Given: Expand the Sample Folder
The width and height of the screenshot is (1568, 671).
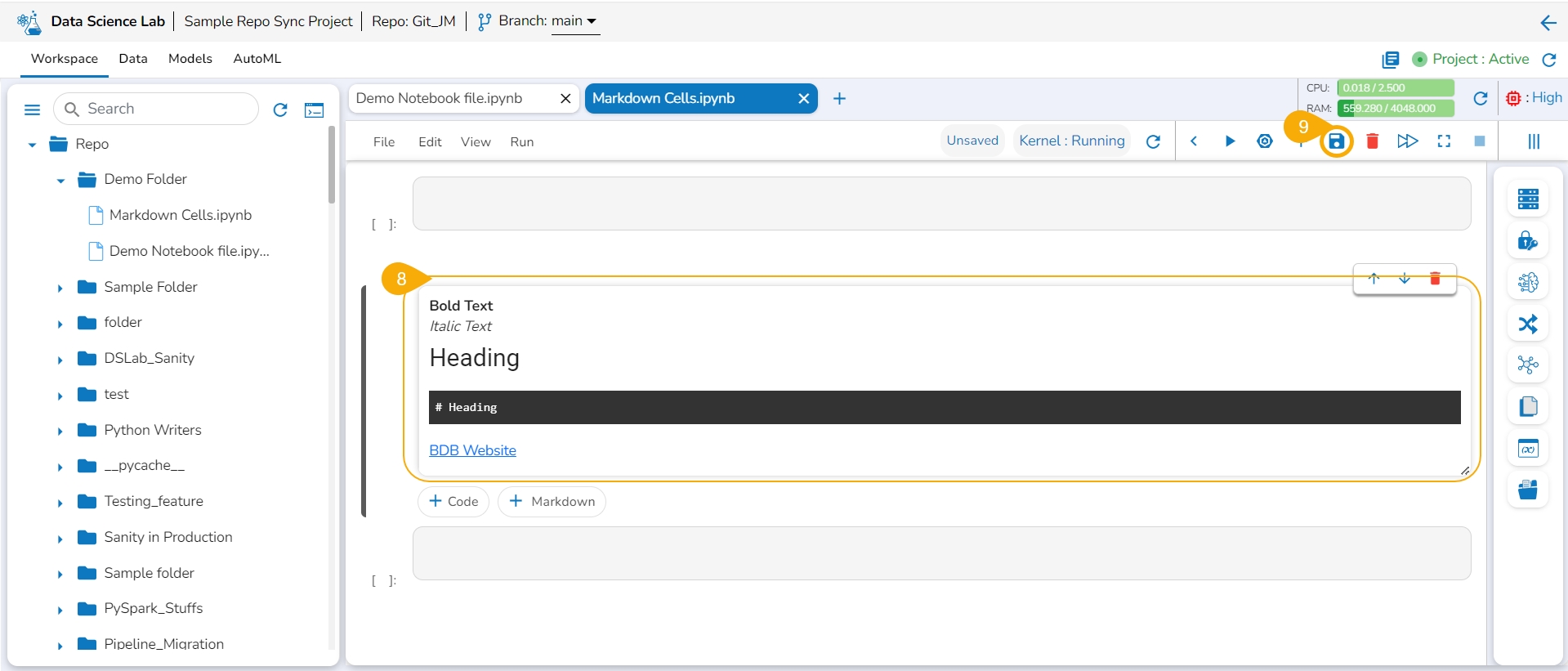Looking at the screenshot, I should tap(60, 288).
